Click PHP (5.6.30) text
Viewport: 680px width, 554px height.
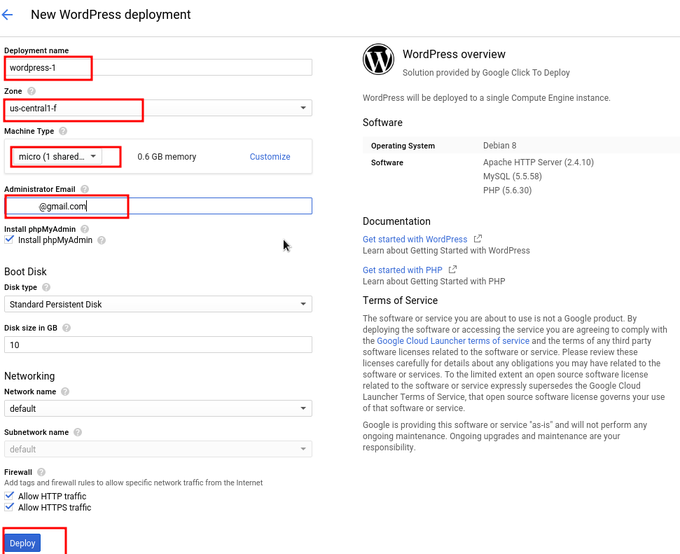click(x=507, y=190)
